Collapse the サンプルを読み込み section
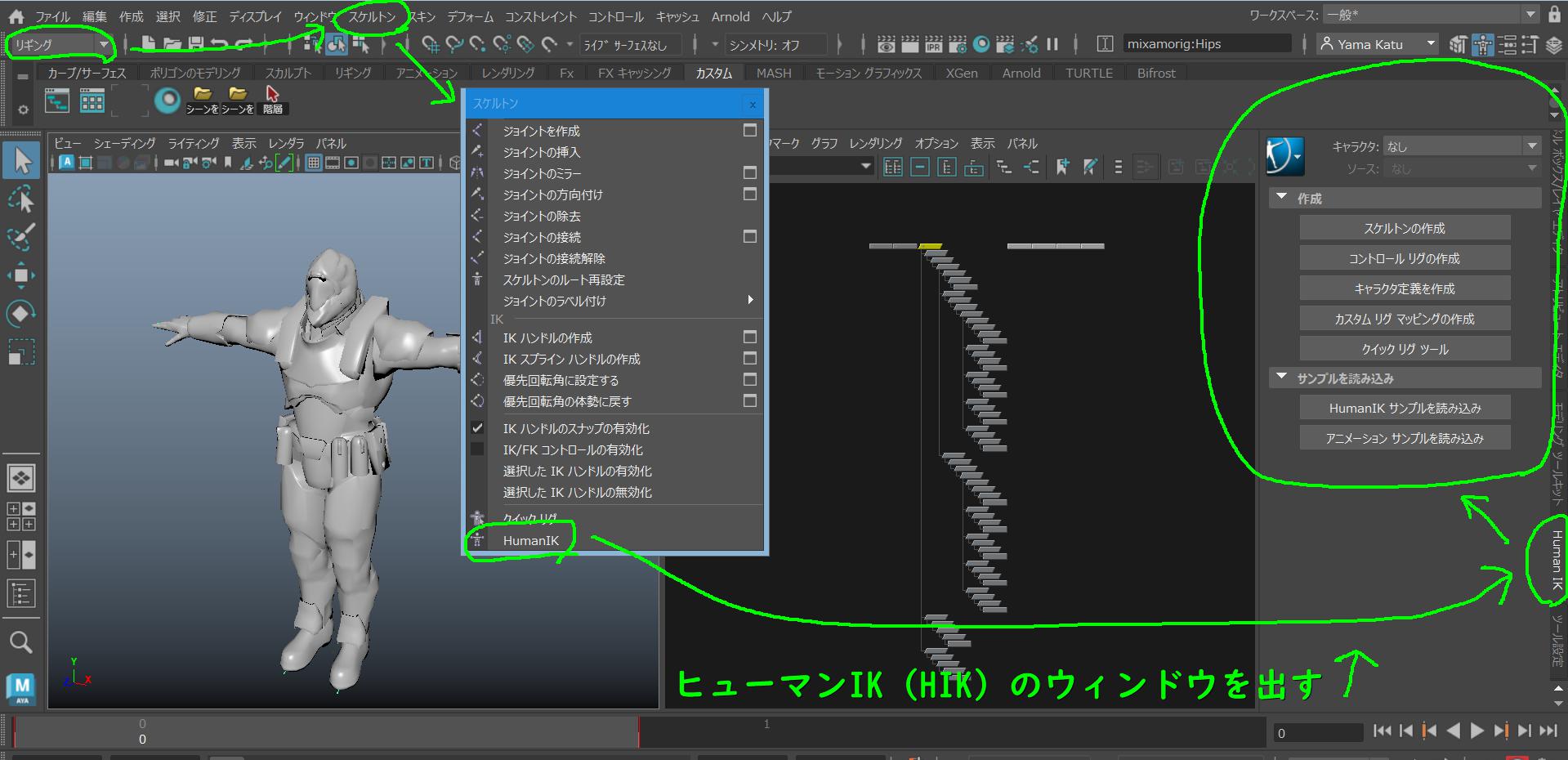1568x760 pixels. coord(1281,378)
